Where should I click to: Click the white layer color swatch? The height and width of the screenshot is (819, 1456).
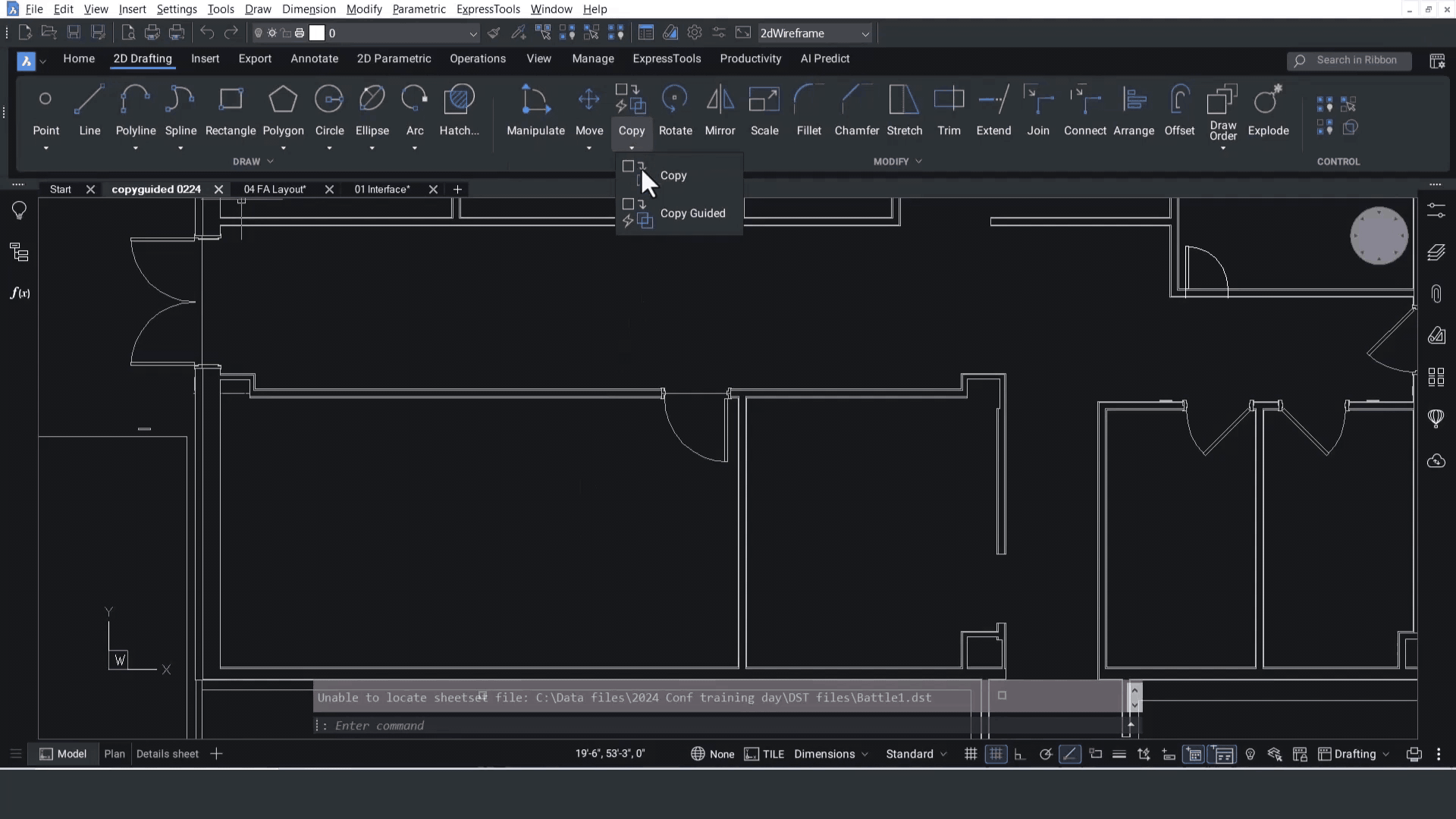click(317, 33)
